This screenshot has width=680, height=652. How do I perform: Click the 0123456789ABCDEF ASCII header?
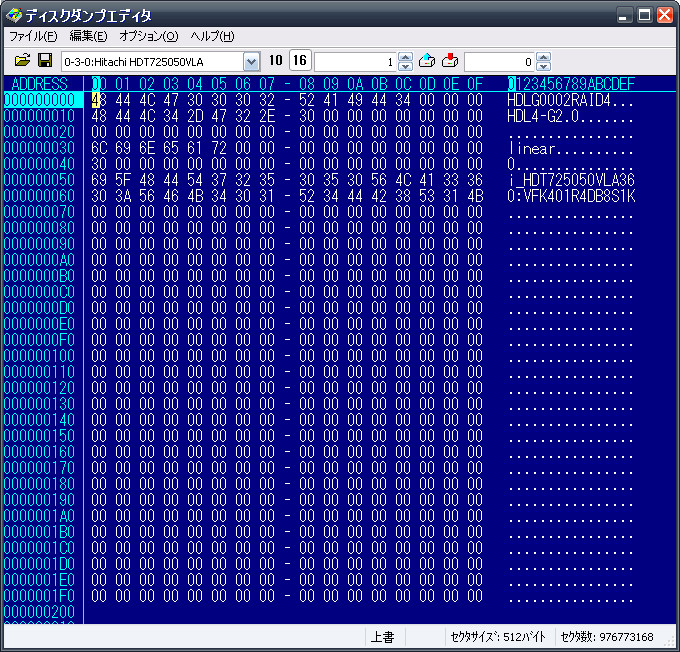click(x=571, y=84)
